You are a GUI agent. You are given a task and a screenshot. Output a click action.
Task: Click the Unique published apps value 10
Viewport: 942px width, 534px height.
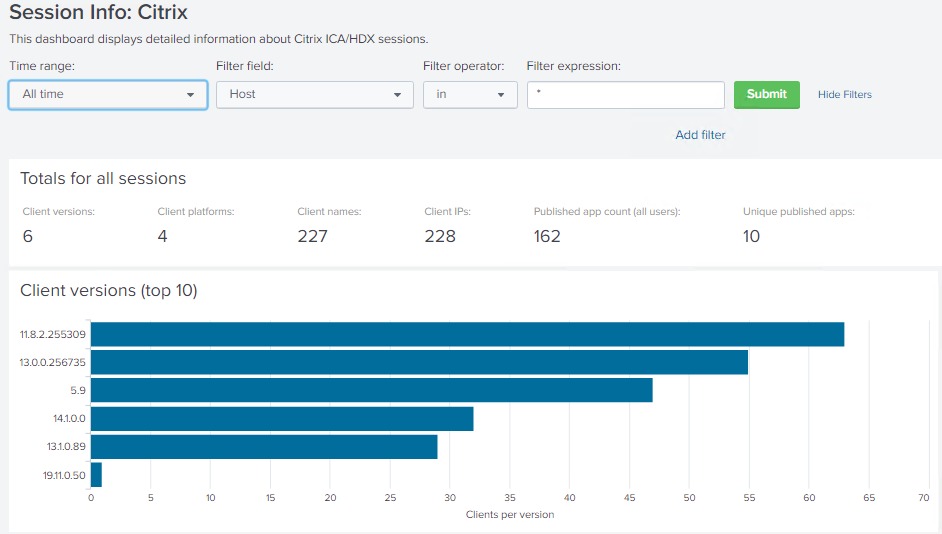[x=751, y=236]
